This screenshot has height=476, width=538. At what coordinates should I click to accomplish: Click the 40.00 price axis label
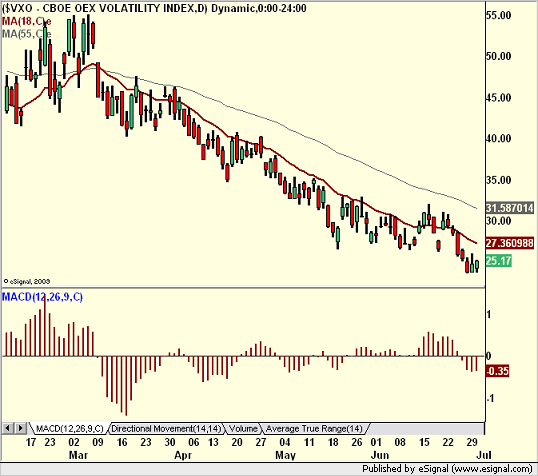[x=499, y=139]
